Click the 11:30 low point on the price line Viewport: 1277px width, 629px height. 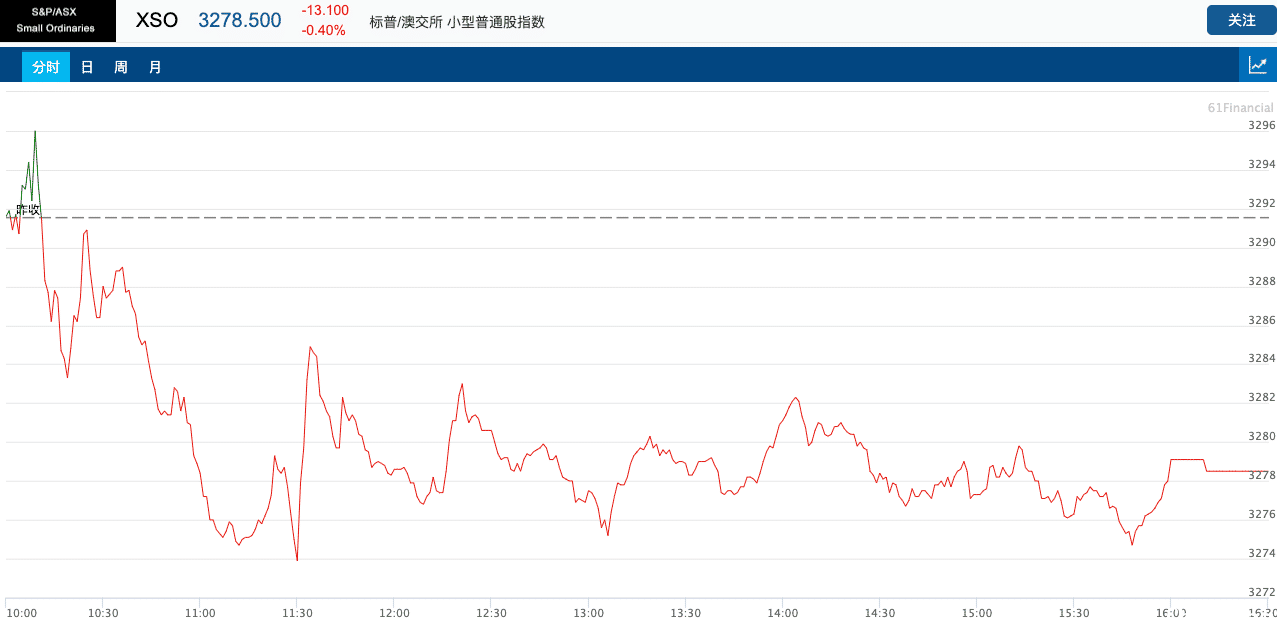(297, 559)
